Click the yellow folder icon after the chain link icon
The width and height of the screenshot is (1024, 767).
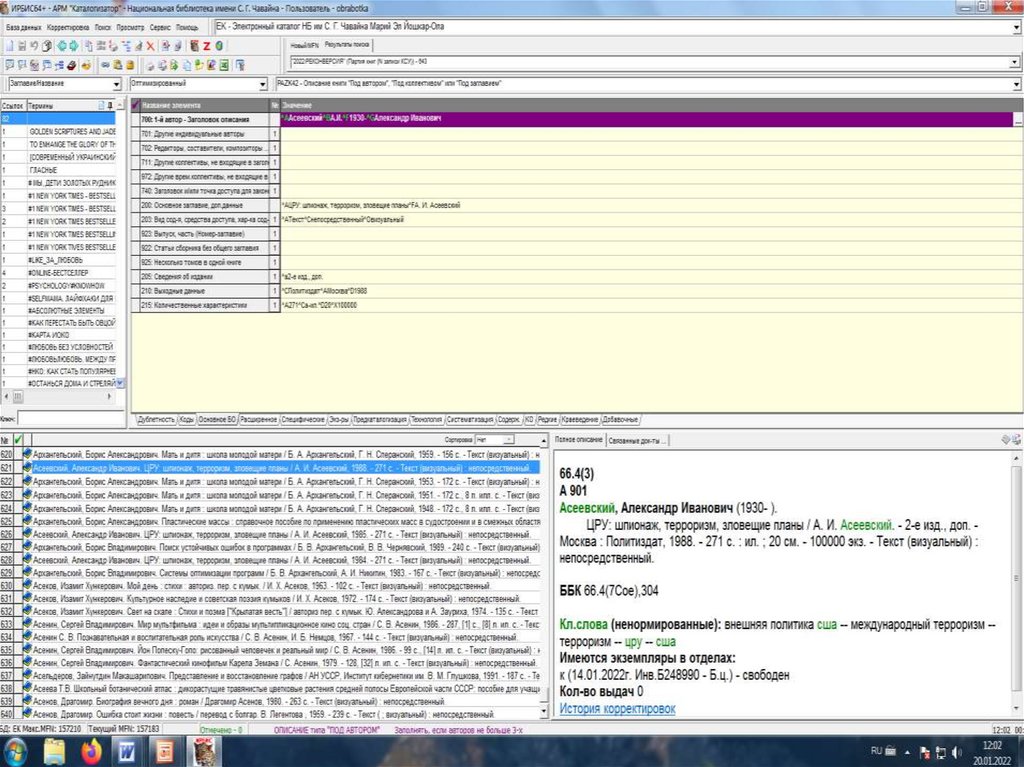coord(118,65)
